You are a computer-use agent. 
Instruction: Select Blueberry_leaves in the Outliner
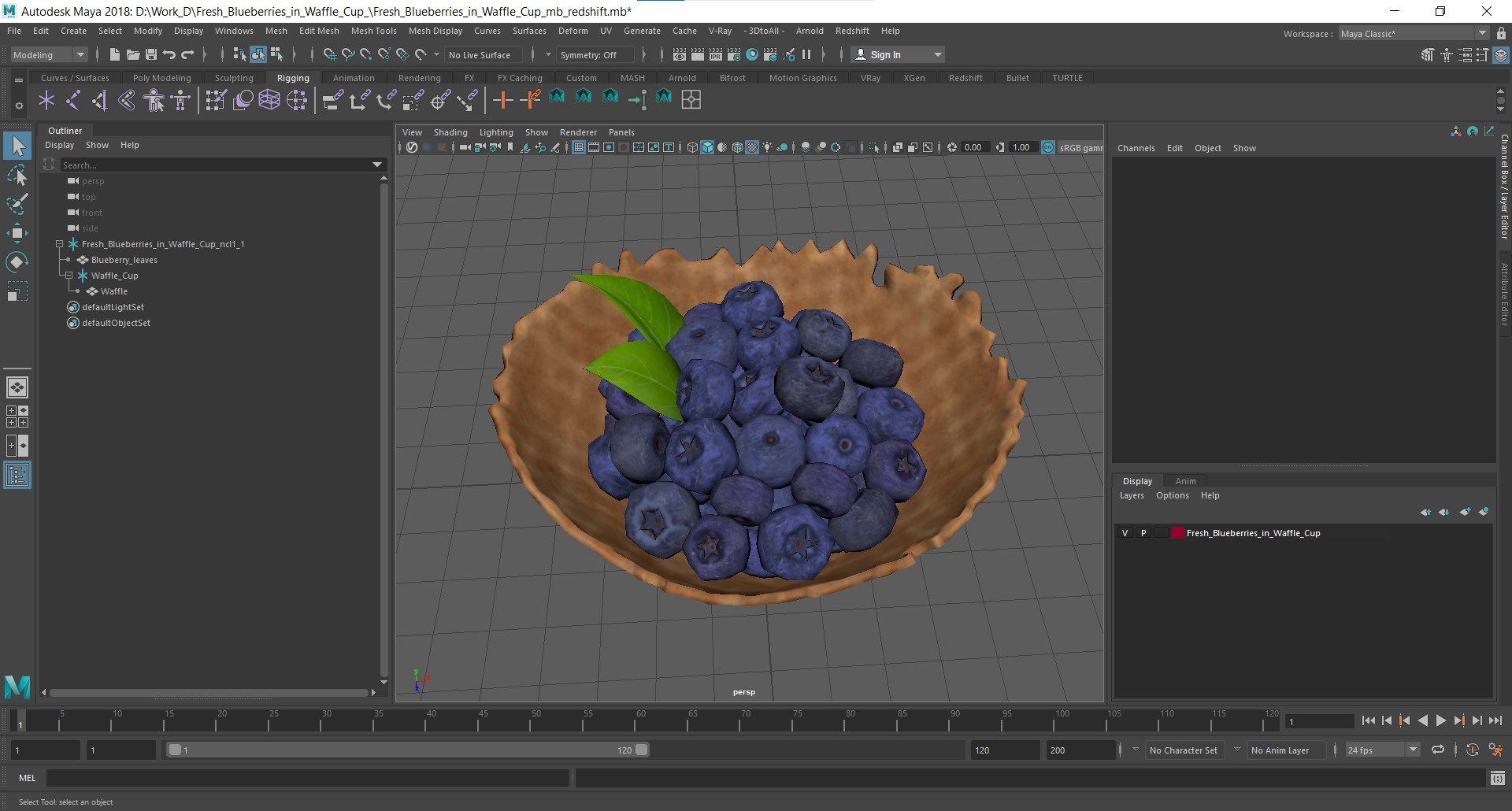tap(124, 260)
